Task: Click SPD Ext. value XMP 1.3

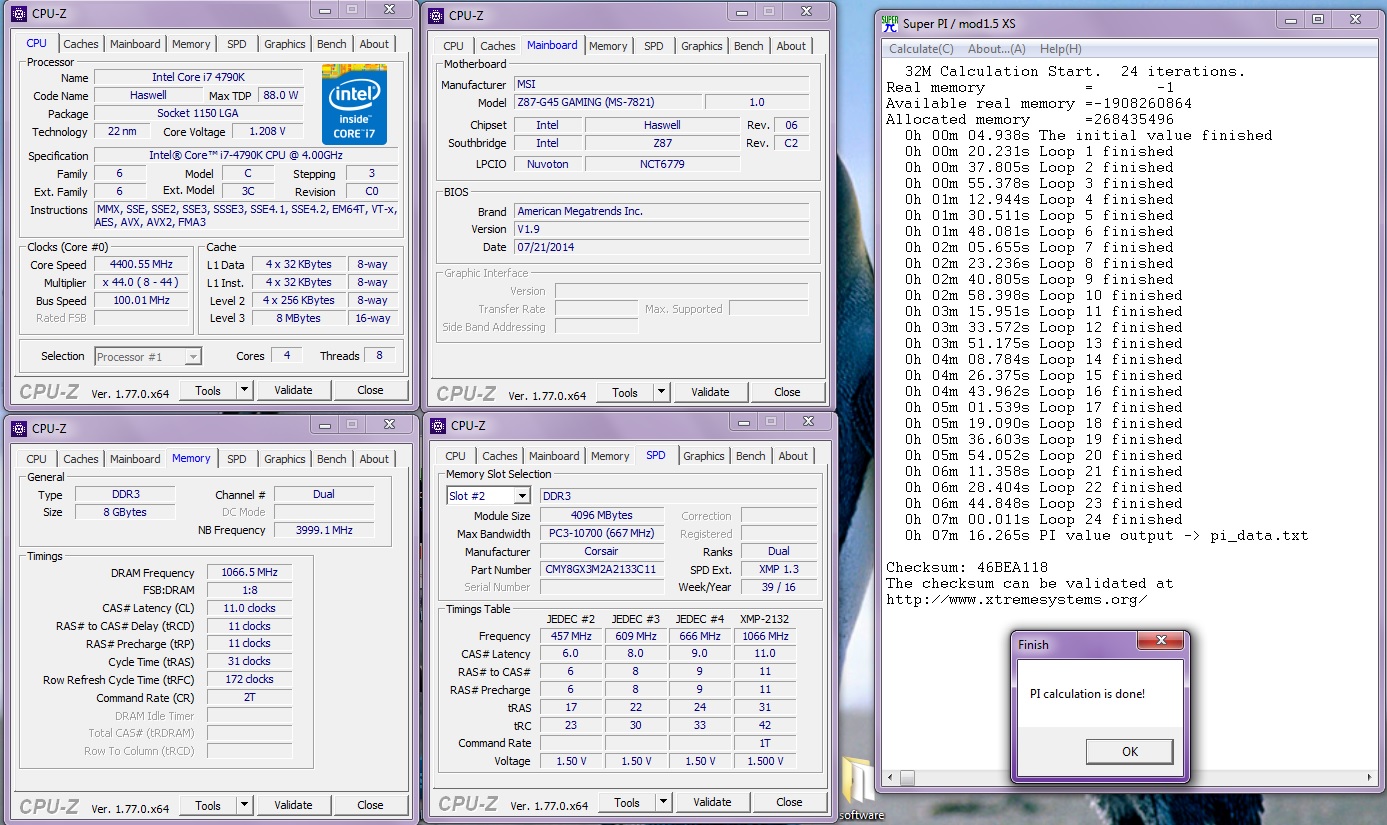Action: (779, 570)
